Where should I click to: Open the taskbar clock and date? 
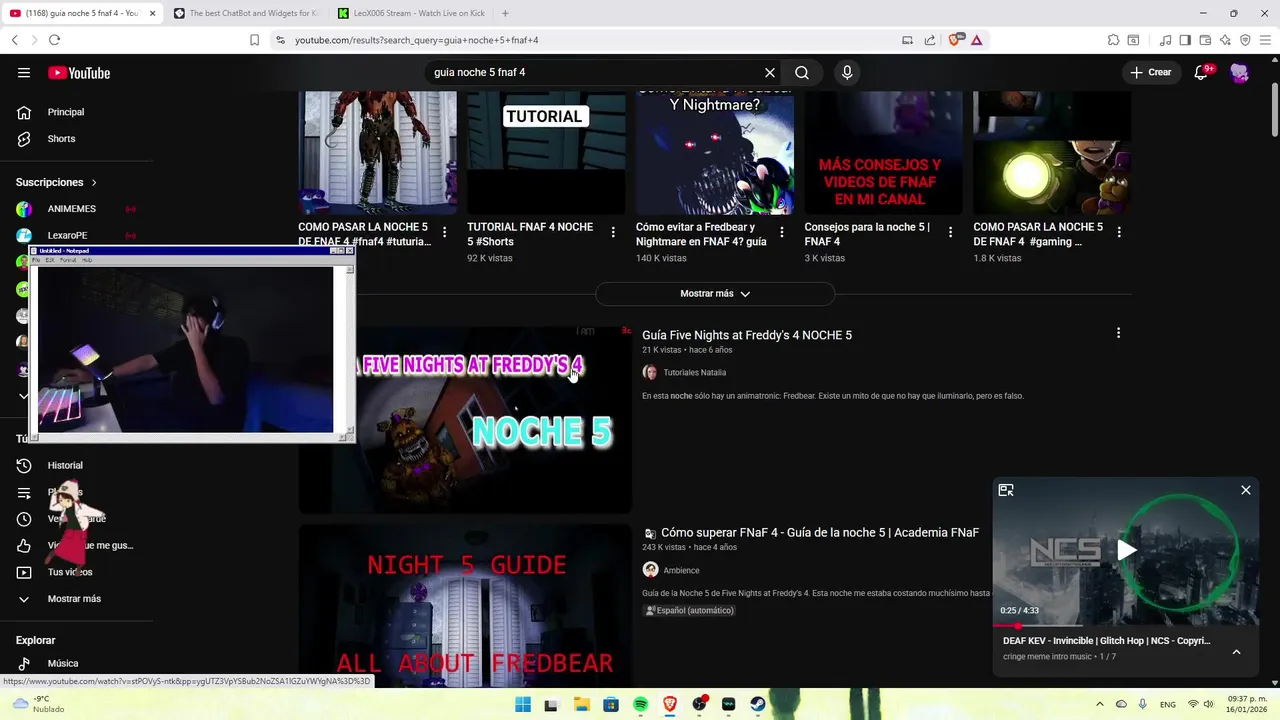(1249, 705)
